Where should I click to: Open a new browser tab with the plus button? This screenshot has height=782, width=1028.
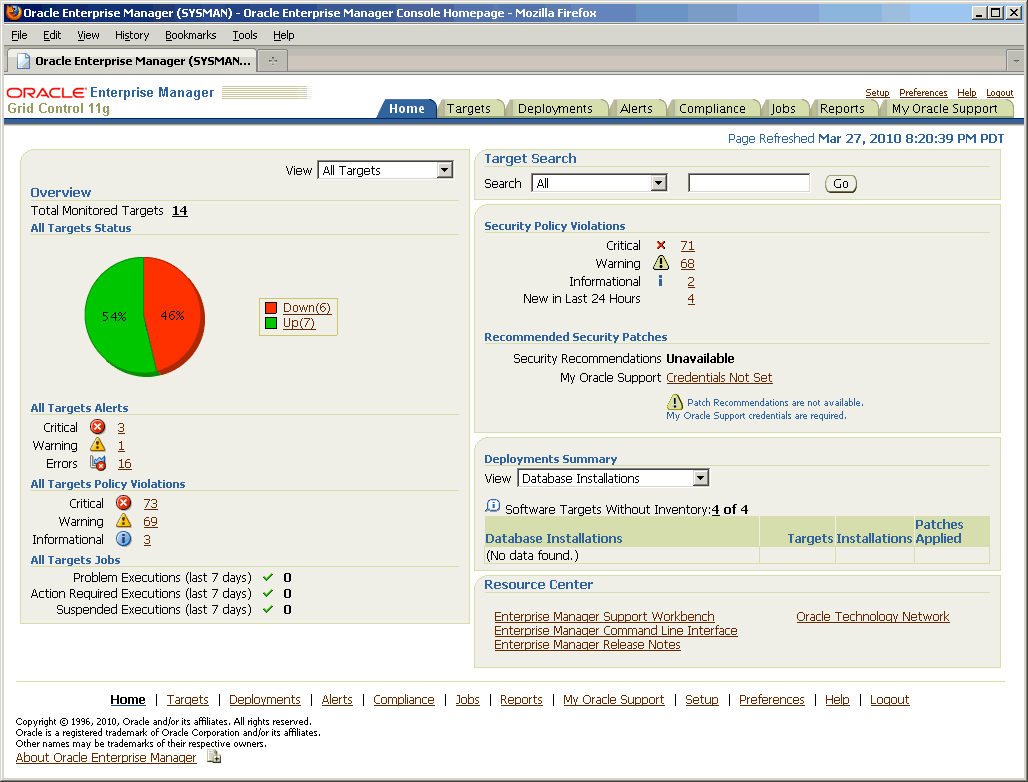(273, 60)
